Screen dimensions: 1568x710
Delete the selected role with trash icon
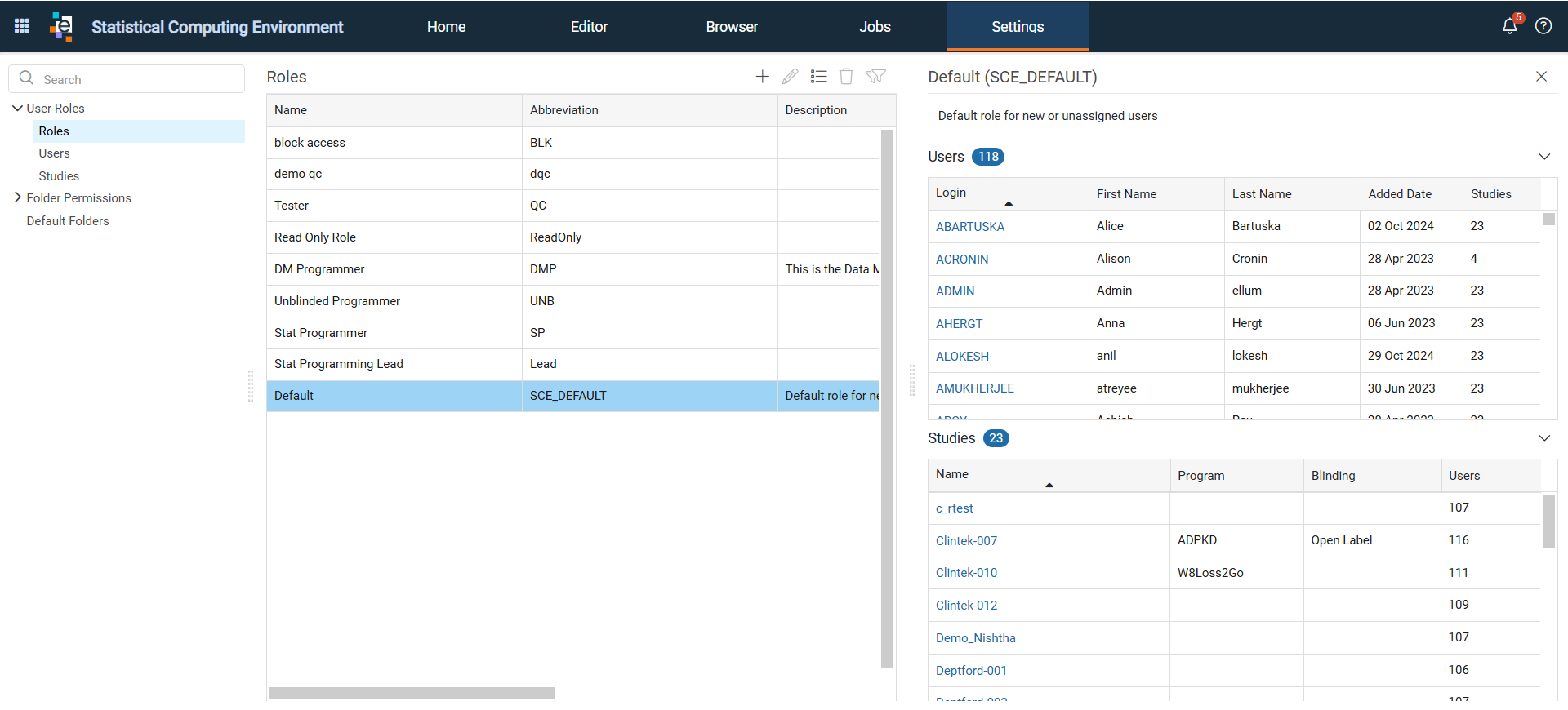847,76
